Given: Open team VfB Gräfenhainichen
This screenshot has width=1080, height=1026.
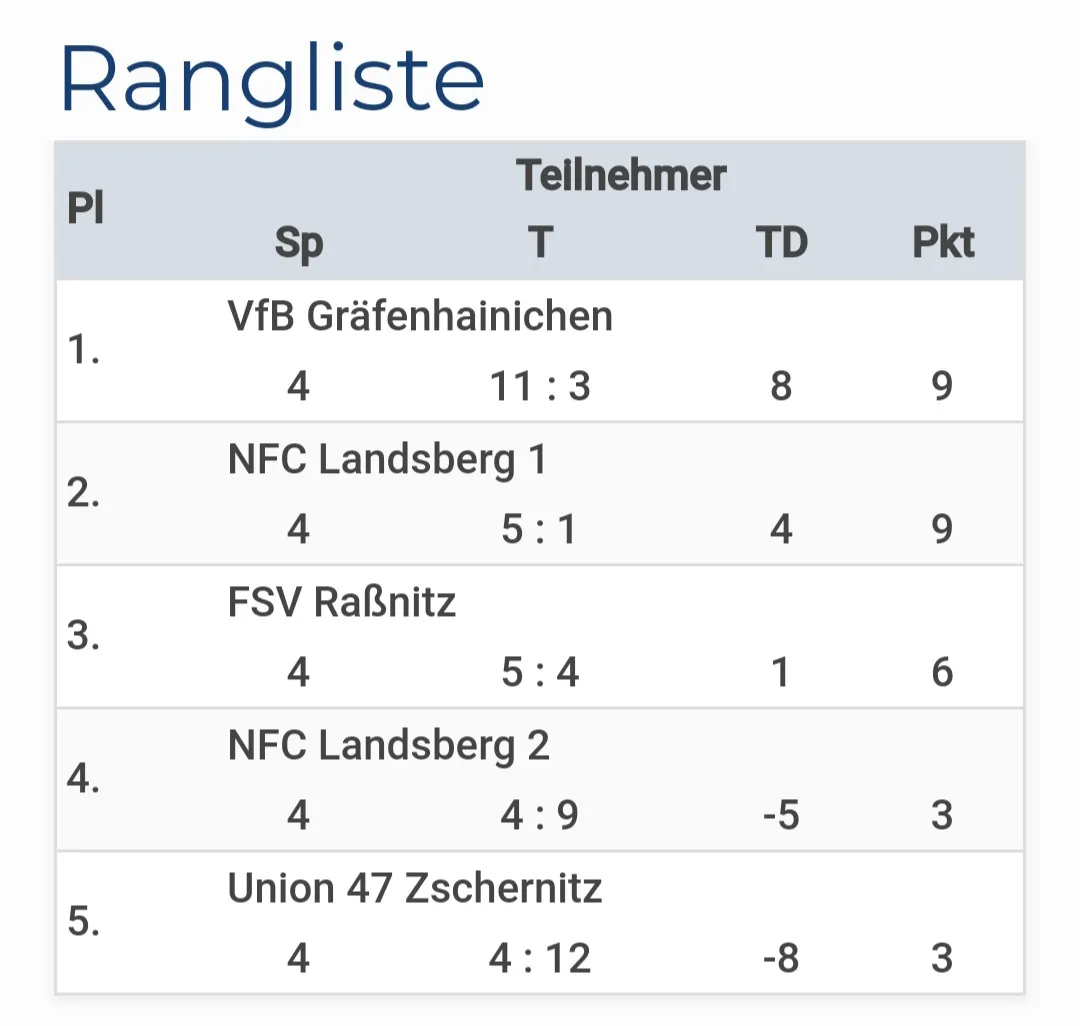Looking at the screenshot, I should pyautogui.click(x=419, y=317).
